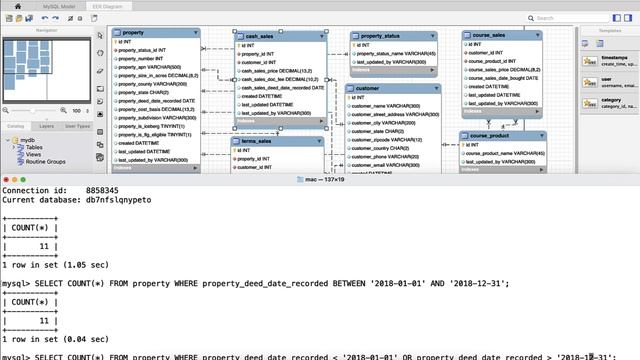Click the undo arrow in toolbar
This screenshot has height=360, width=640.
click(44, 18)
